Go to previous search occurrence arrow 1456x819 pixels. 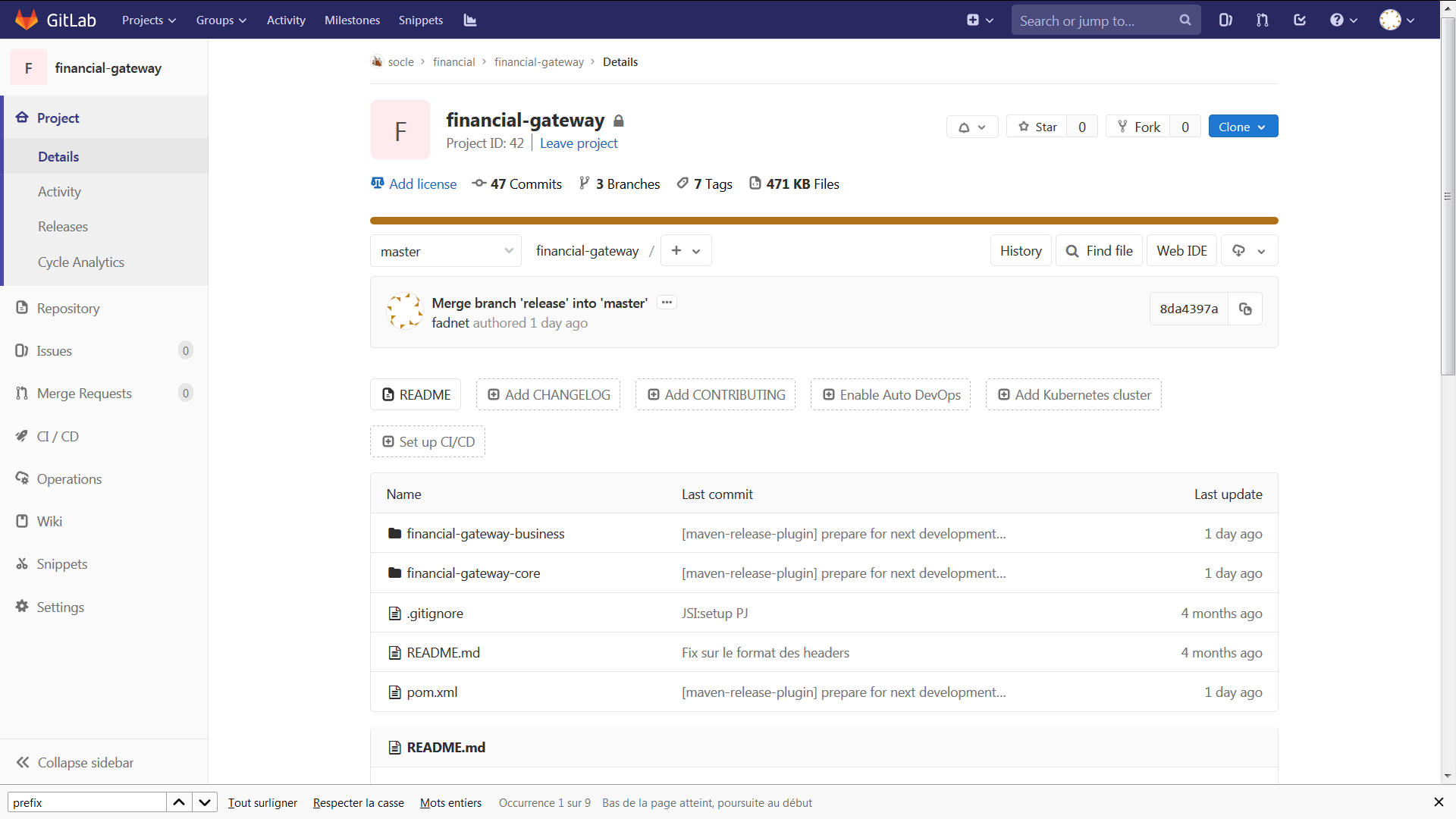[x=179, y=802]
